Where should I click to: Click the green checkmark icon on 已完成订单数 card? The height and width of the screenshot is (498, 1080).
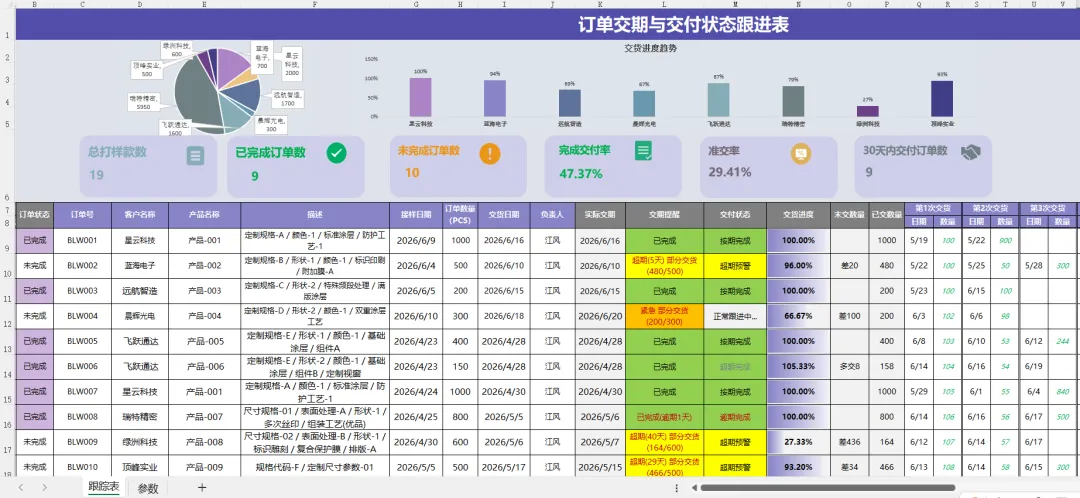336,153
